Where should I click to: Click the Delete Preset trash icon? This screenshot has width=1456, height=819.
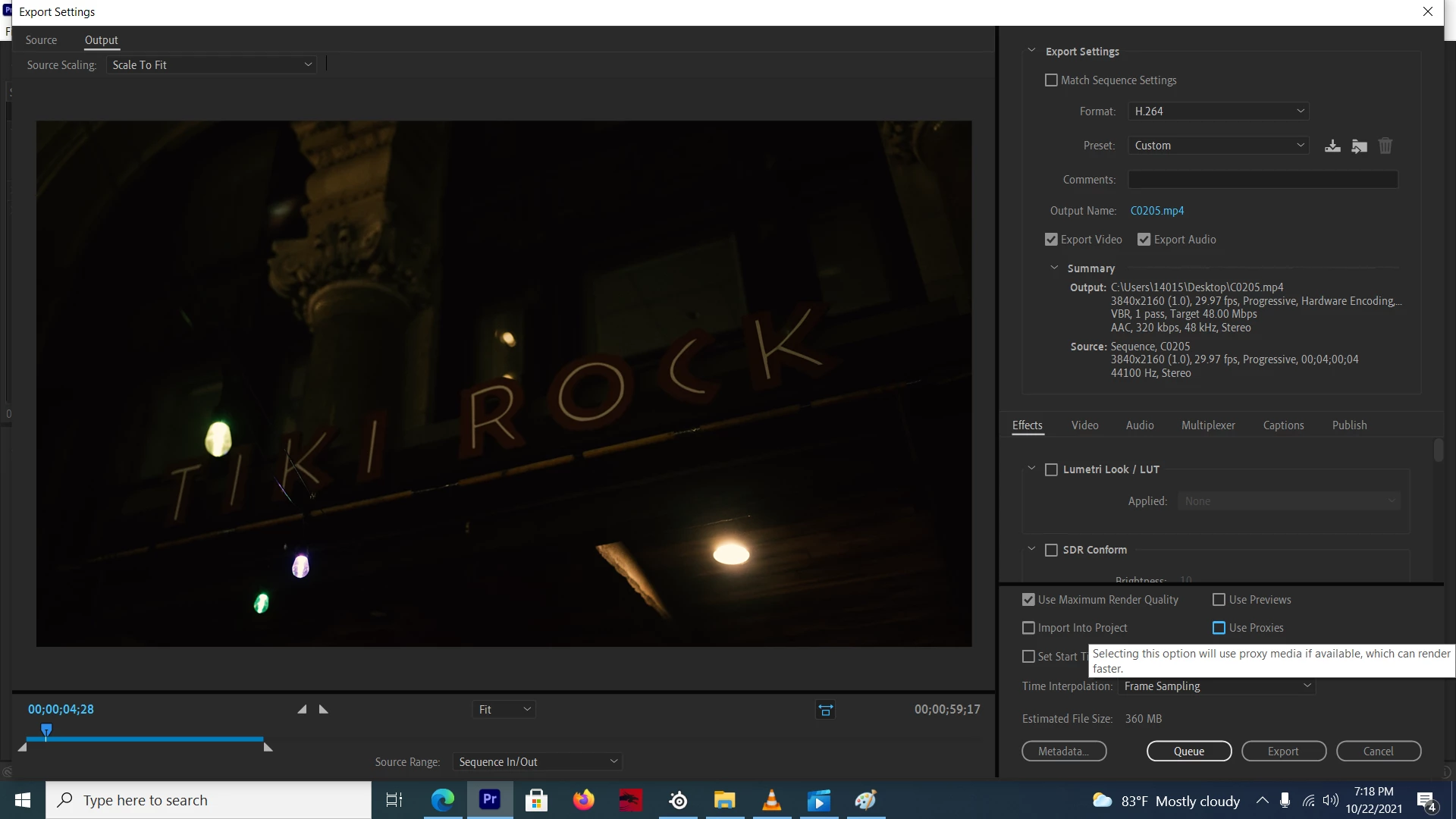point(1385,146)
